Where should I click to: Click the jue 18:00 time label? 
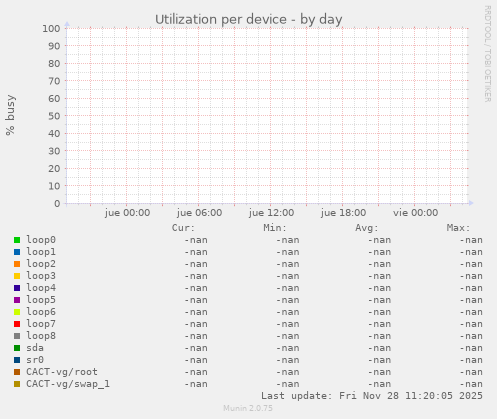(343, 213)
